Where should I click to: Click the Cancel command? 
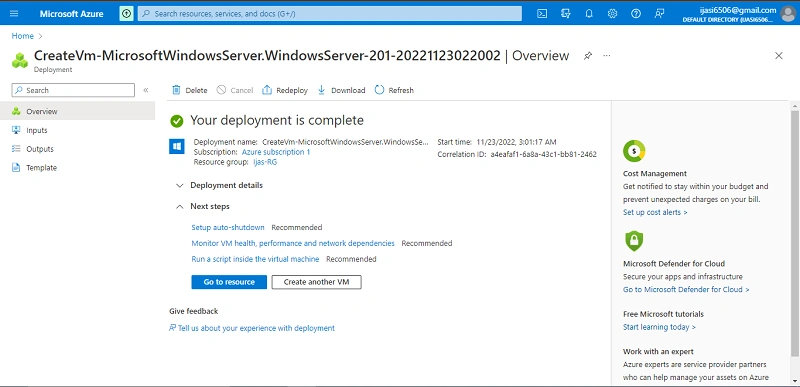235,90
